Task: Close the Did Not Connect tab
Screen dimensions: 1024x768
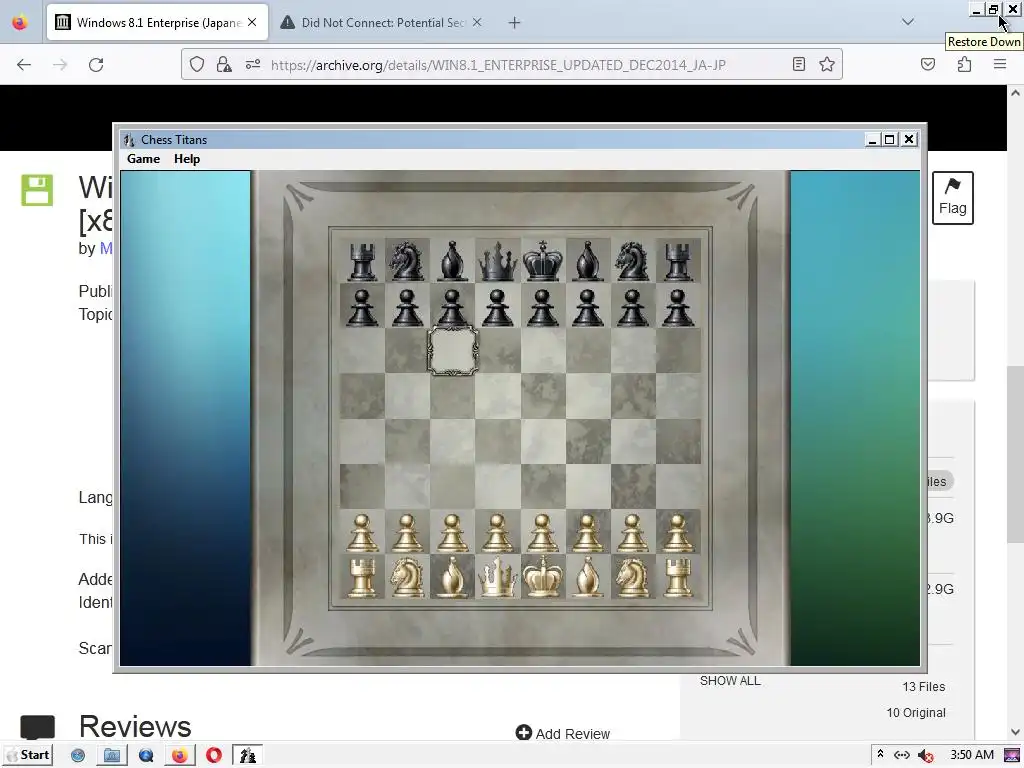Action: pyautogui.click(x=477, y=22)
